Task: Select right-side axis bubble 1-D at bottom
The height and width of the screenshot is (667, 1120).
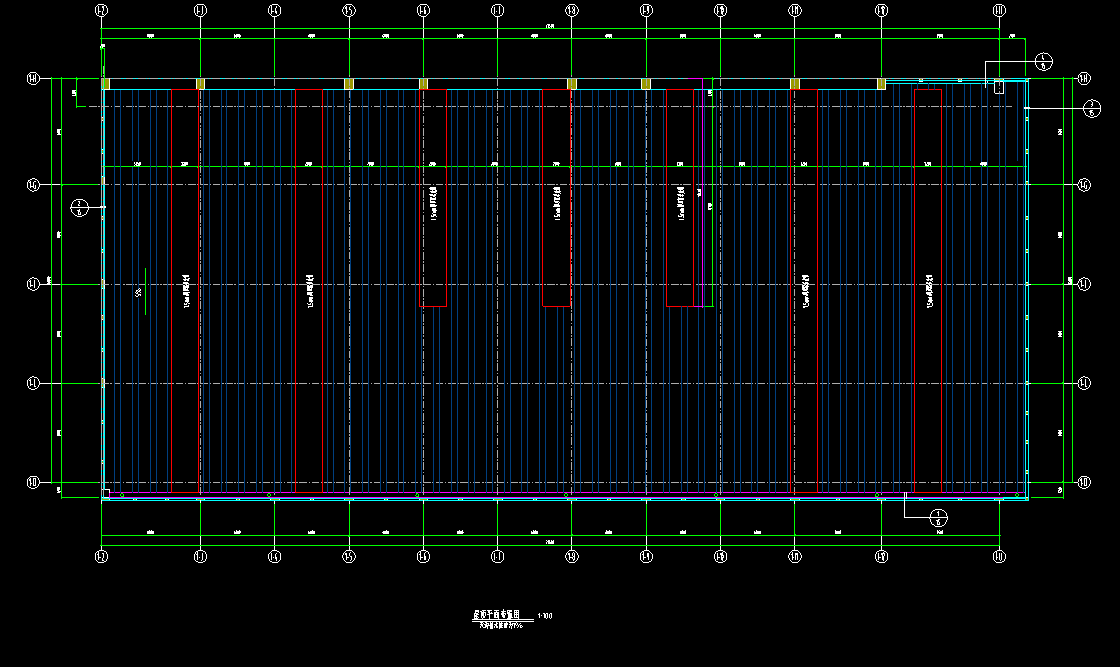Action: (x=1084, y=482)
